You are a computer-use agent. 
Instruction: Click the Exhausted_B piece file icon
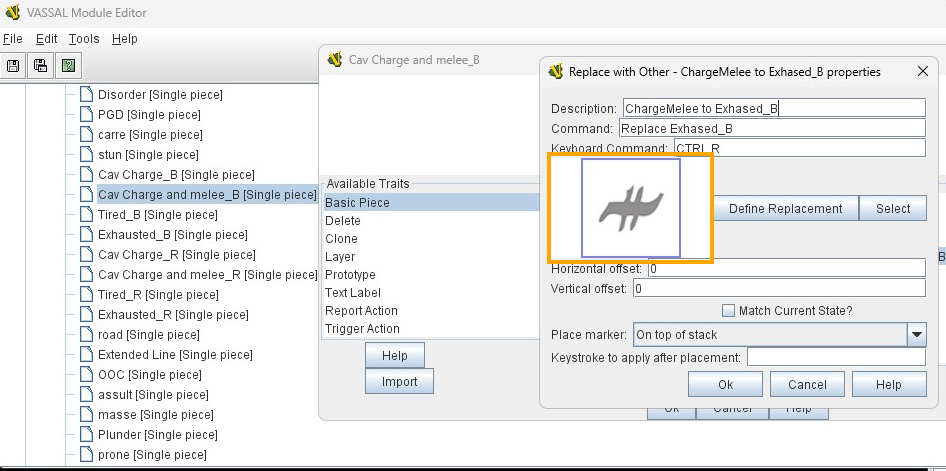click(86, 235)
